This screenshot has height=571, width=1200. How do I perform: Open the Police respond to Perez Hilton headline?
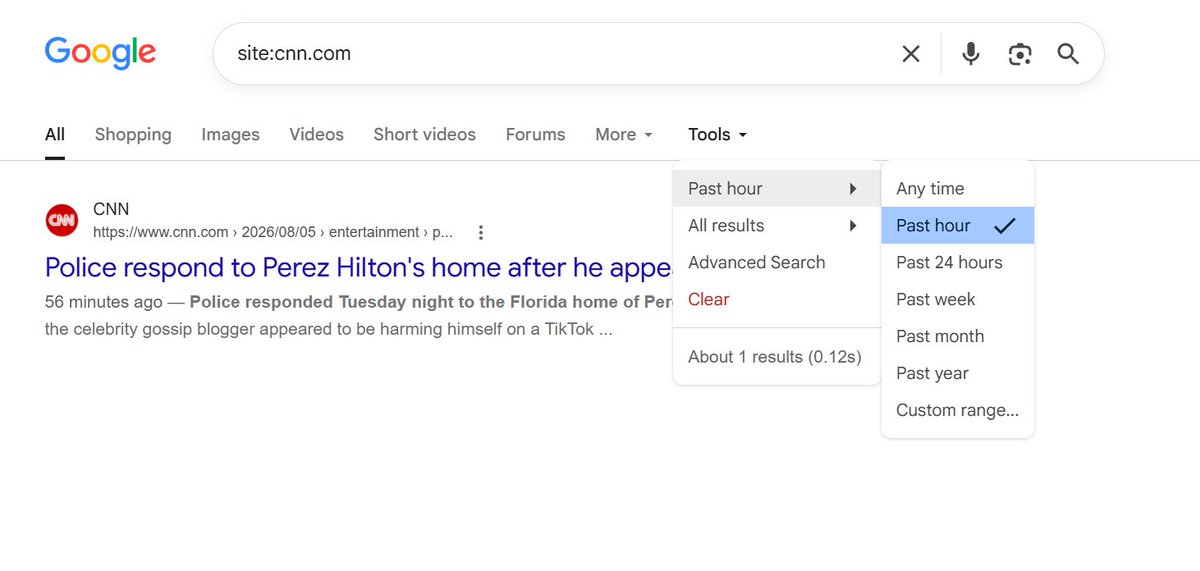pyautogui.click(x=358, y=268)
